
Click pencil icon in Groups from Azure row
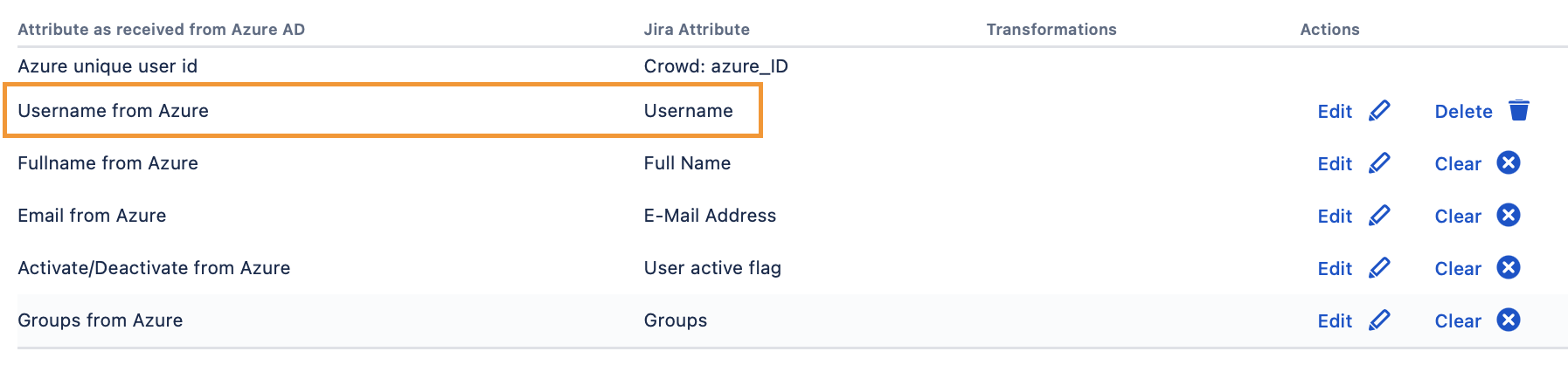(x=1379, y=320)
